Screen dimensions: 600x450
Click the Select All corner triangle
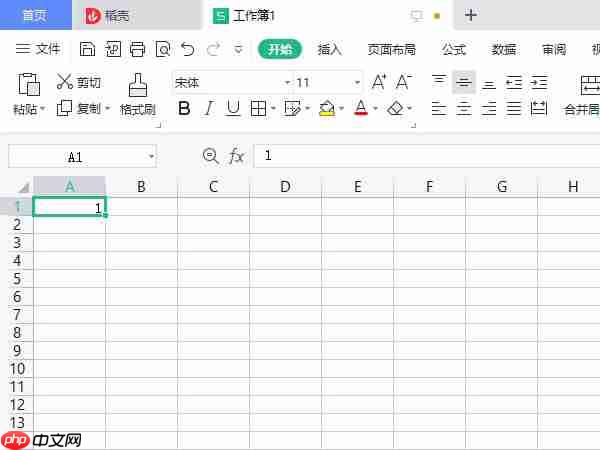click(x=23, y=187)
